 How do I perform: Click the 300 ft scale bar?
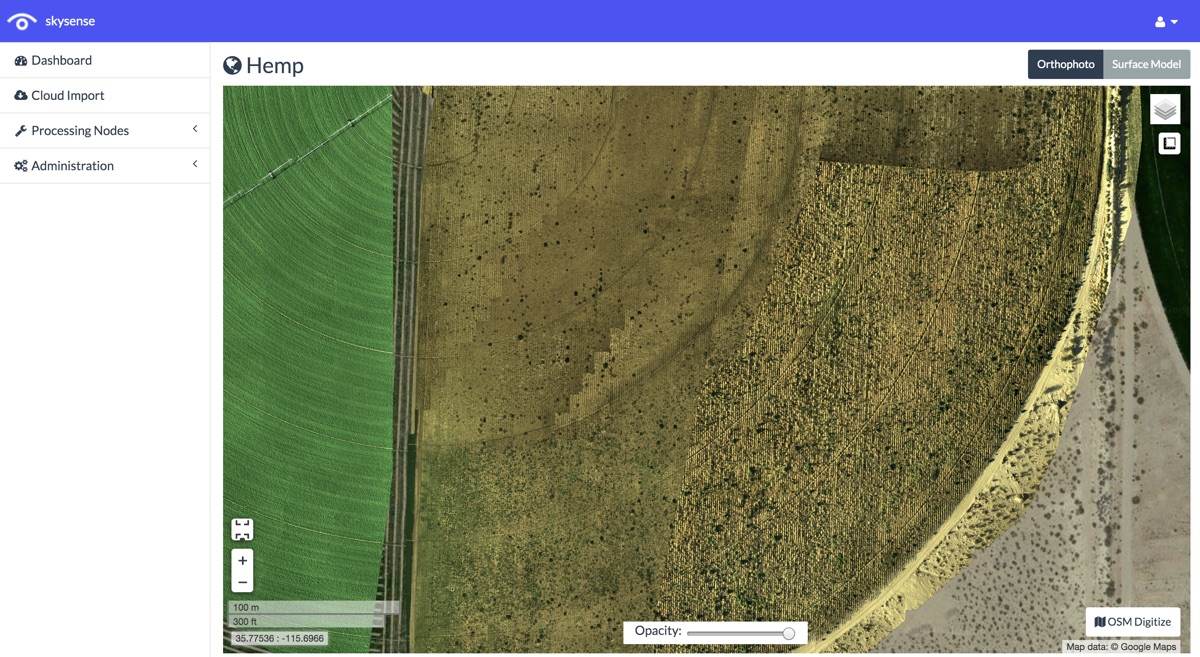coord(307,621)
